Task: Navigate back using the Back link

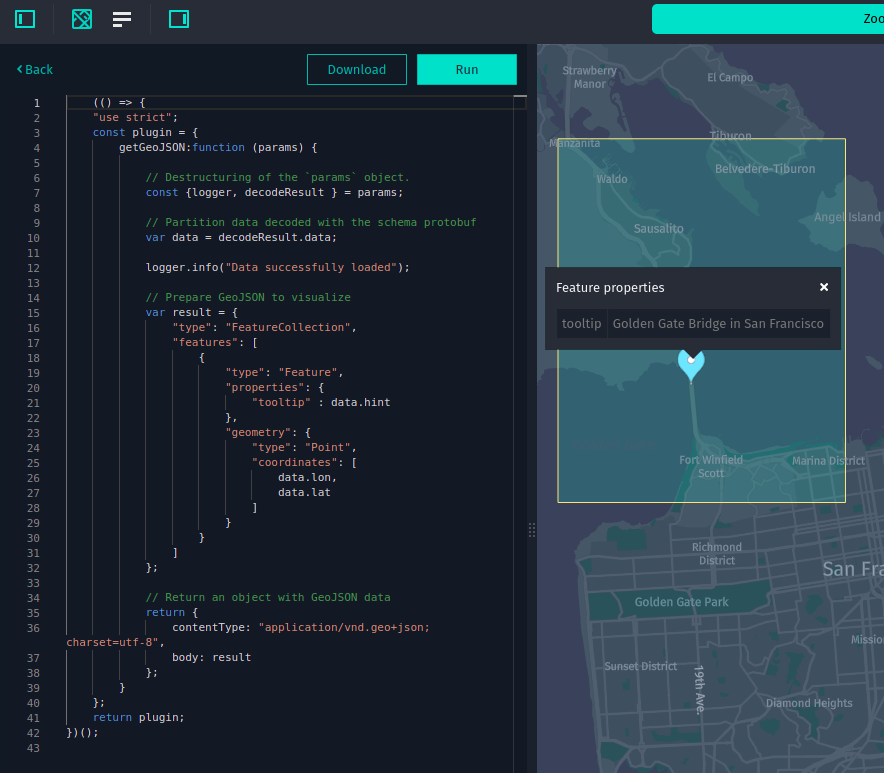Action: pos(34,69)
